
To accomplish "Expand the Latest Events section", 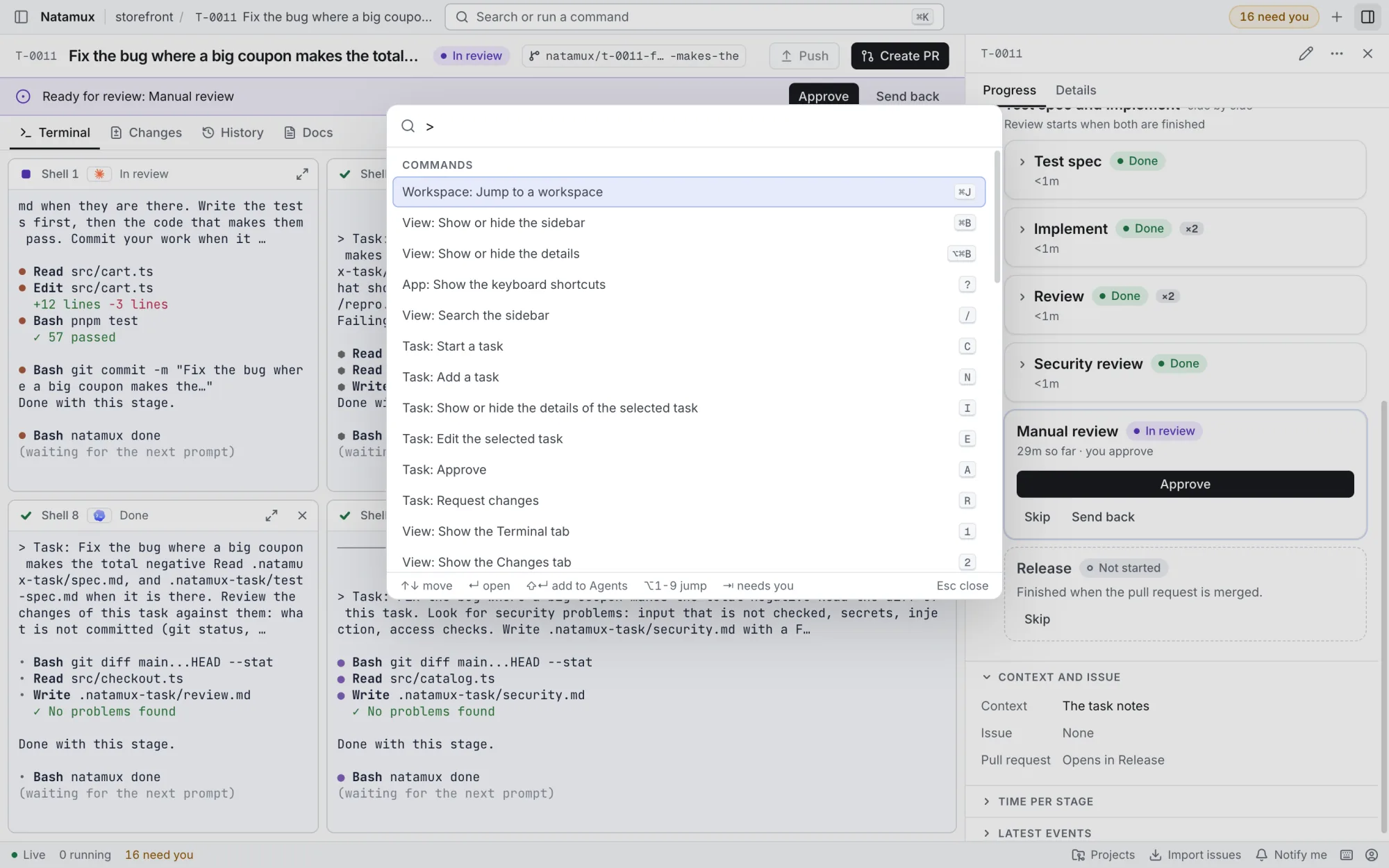I will pyautogui.click(x=1036, y=833).
